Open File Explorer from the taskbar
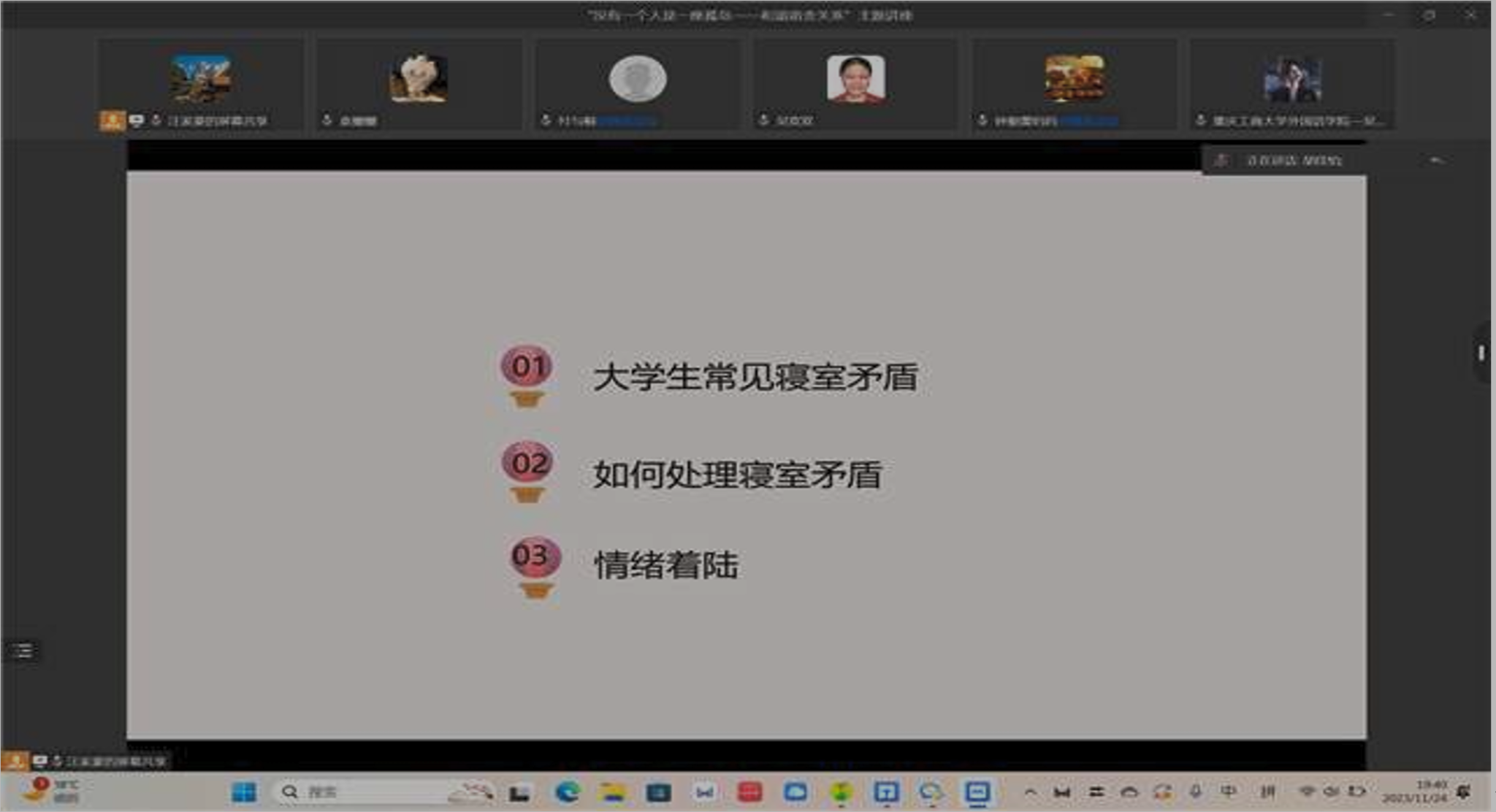The image size is (1496, 812). point(612,792)
